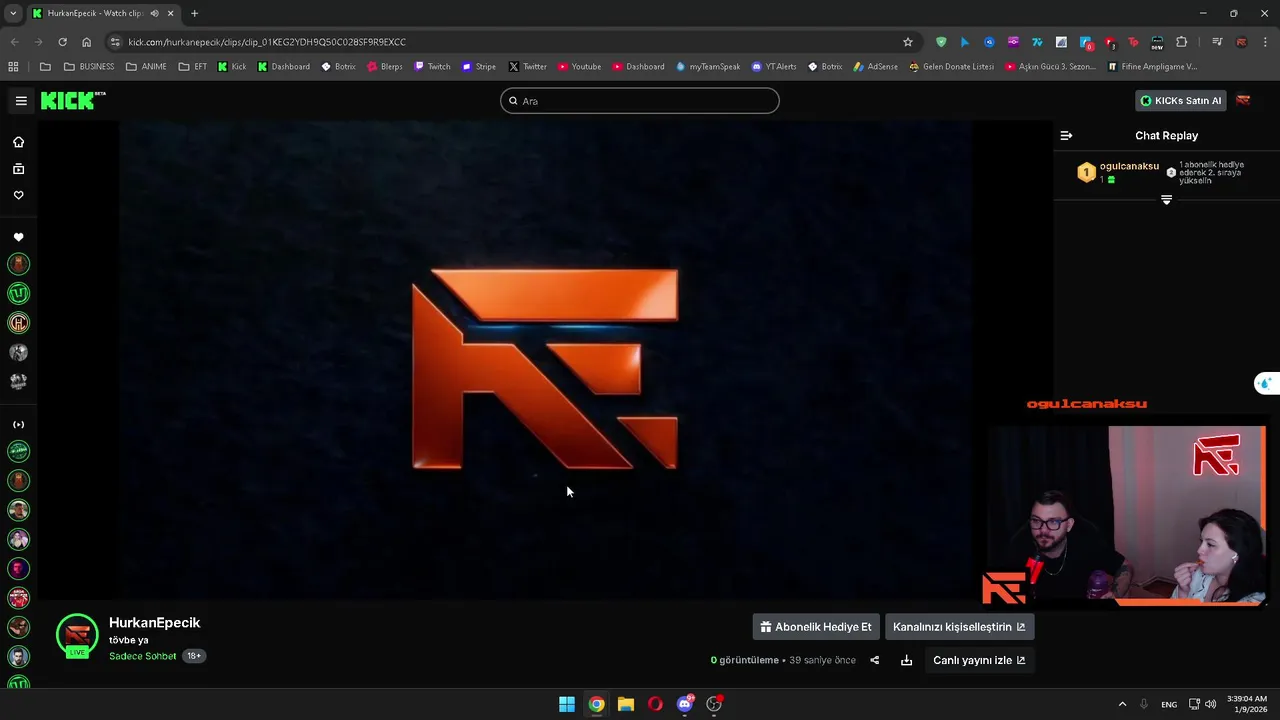The image size is (1280, 720).
Task: Click the ogulcanaksu username in chat
Action: pyautogui.click(x=1129, y=166)
